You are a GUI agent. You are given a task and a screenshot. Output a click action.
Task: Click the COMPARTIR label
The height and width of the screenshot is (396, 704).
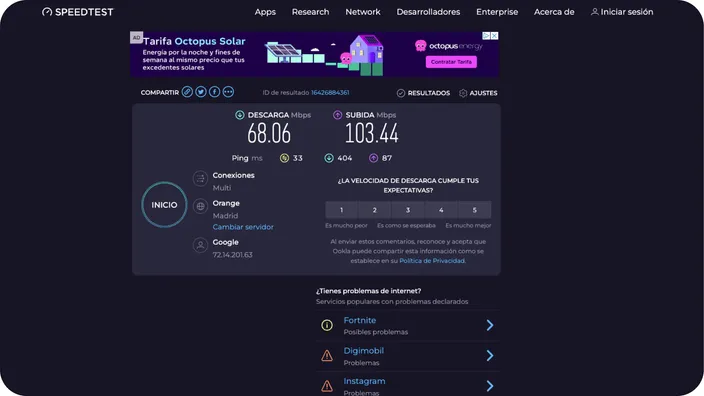[x=159, y=92]
